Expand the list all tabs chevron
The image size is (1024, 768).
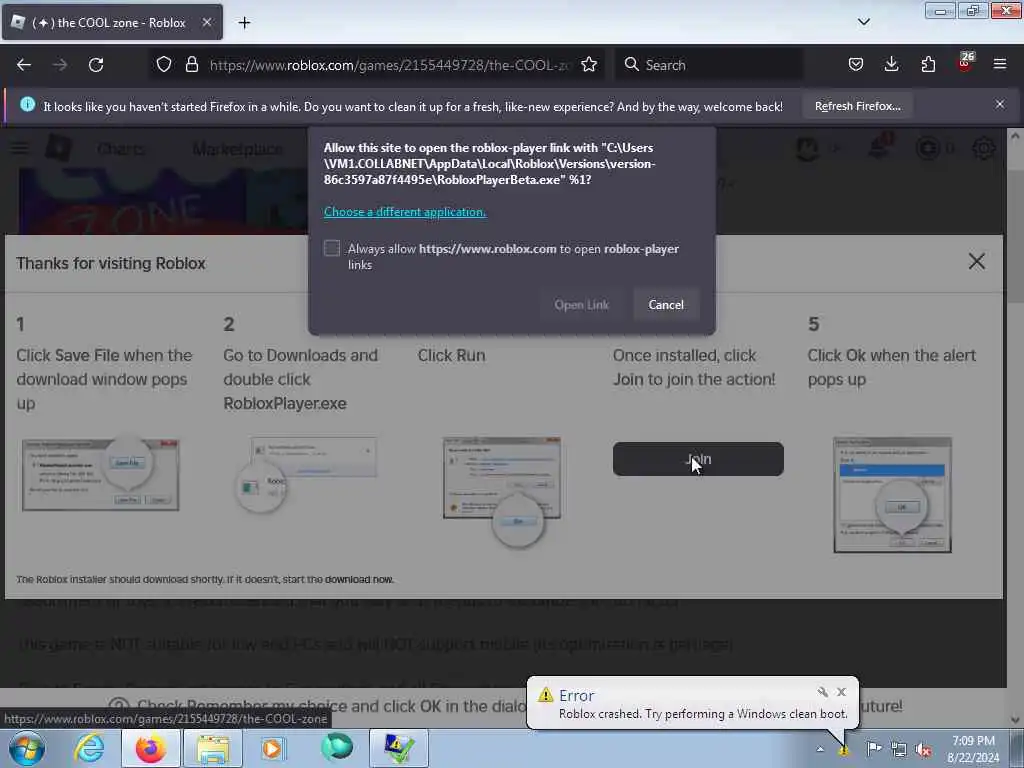(x=863, y=22)
